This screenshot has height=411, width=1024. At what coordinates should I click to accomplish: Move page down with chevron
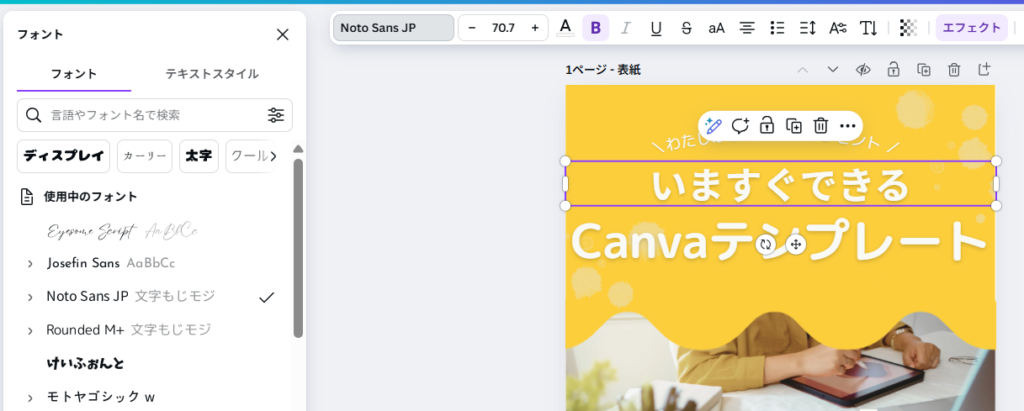[833, 70]
